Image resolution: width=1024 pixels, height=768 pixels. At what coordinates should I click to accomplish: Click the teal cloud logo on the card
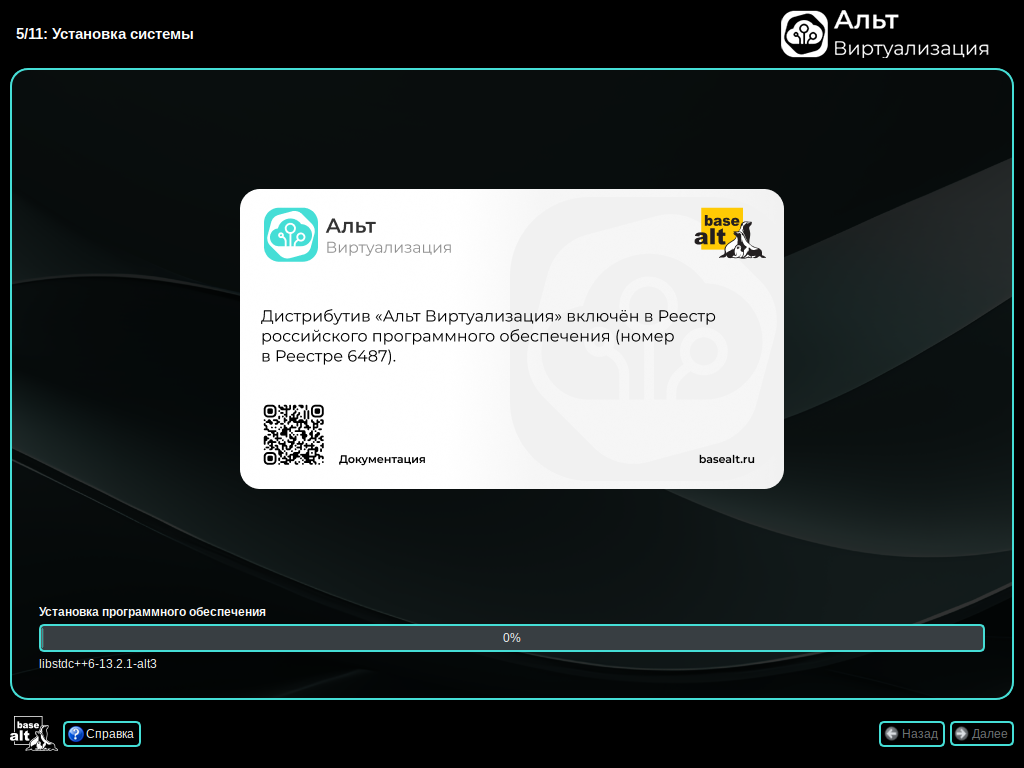pos(290,234)
